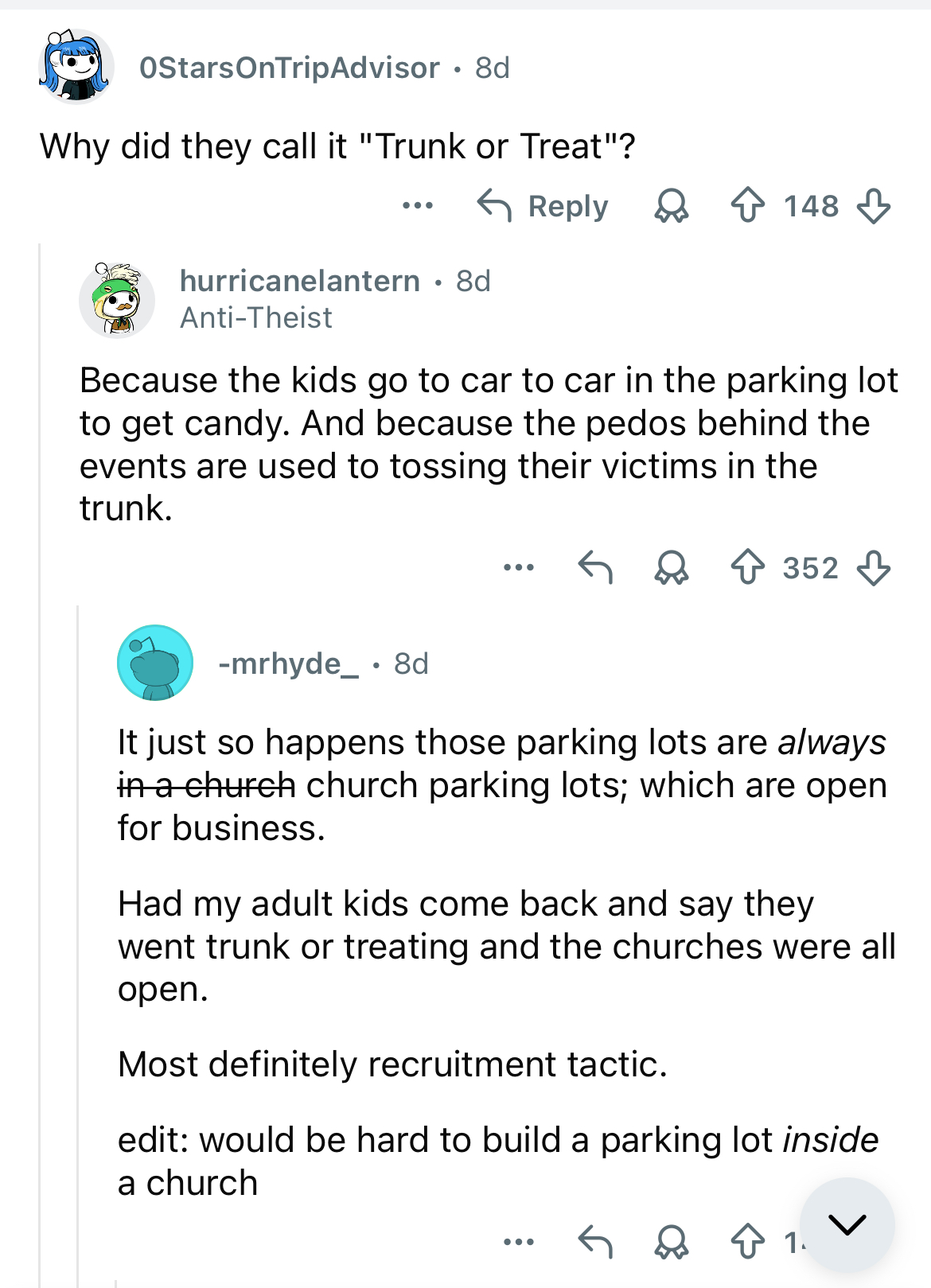This screenshot has width=931, height=1288.
Task: Tap reply arrow on -mrhyde_'s comment
Action: pos(595,1242)
